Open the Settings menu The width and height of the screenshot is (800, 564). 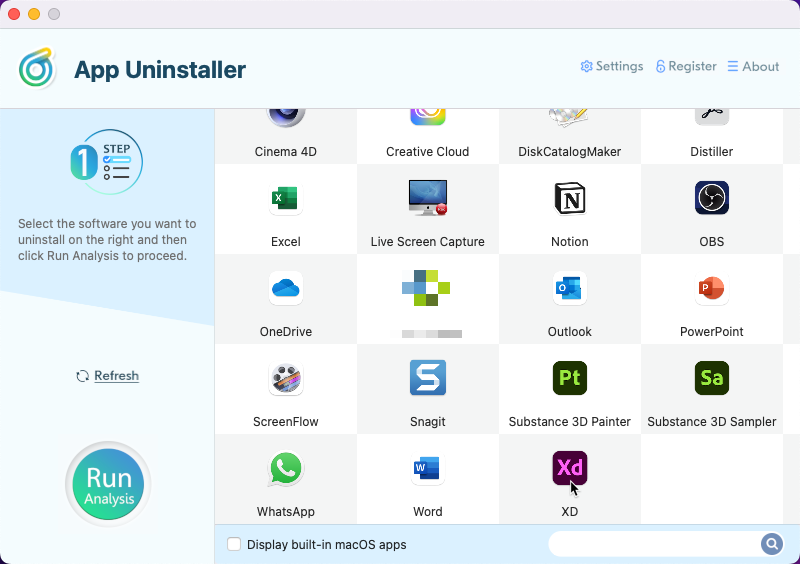tap(612, 66)
